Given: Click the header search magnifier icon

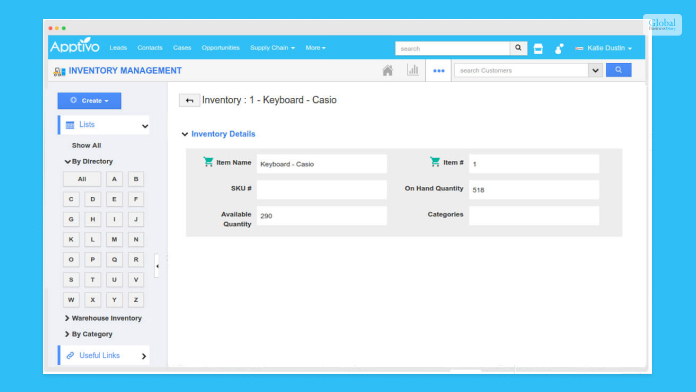Looking at the screenshot, I should point(518,48).
